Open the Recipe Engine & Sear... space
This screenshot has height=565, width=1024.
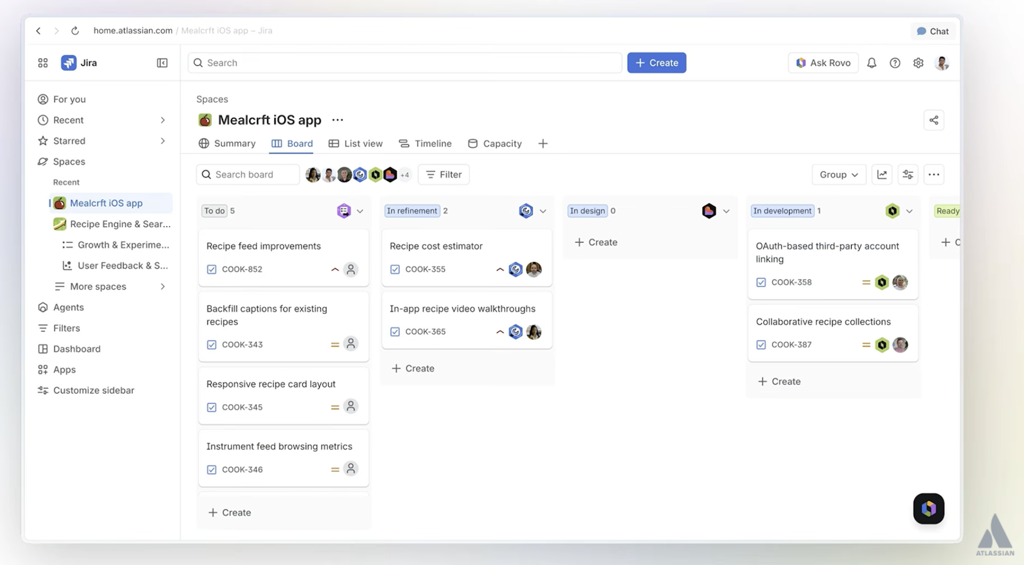tap(111, 224)
